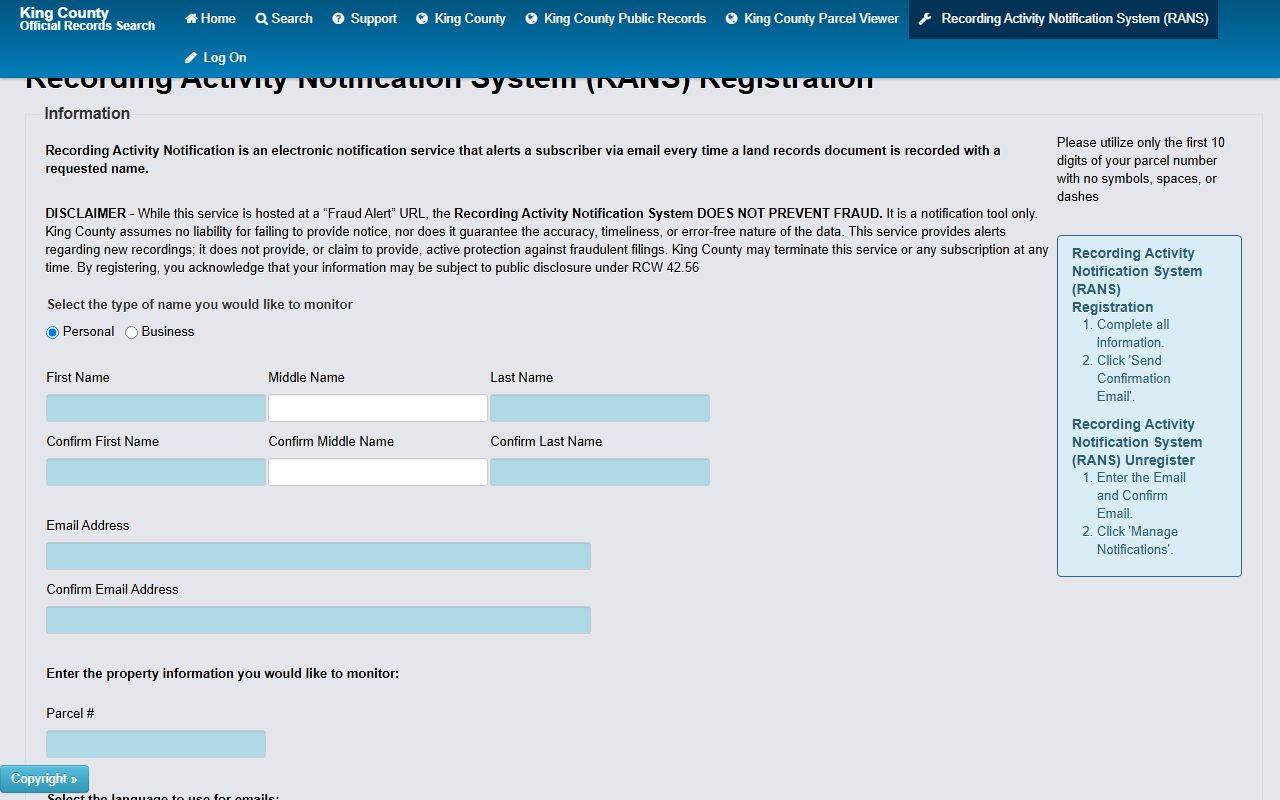The height and width of the screenshot is (800, 1280).
Task: Focus the Confirm First Name field
Action: pos(156,472)
